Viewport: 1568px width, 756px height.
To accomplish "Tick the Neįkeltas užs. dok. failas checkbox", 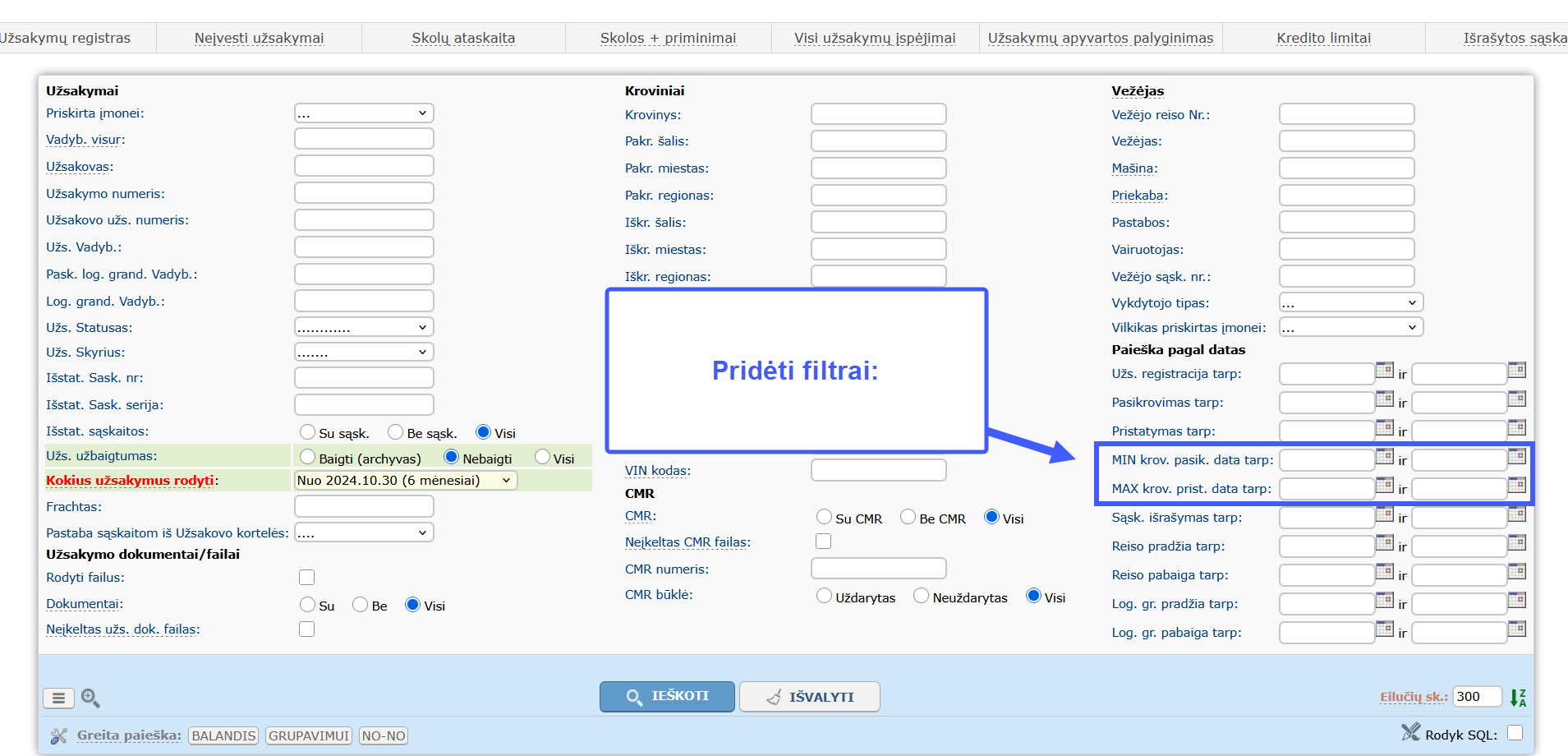I will 307,629.
